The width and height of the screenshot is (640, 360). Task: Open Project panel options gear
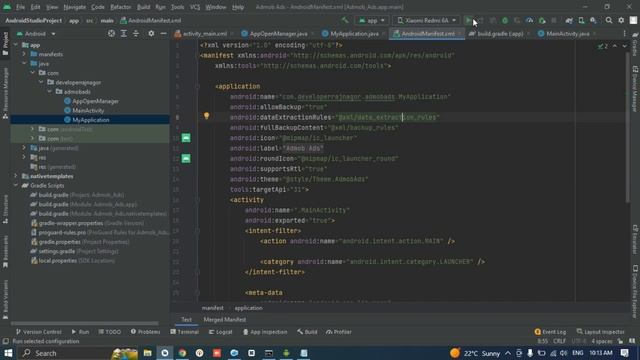click(151, 33)
